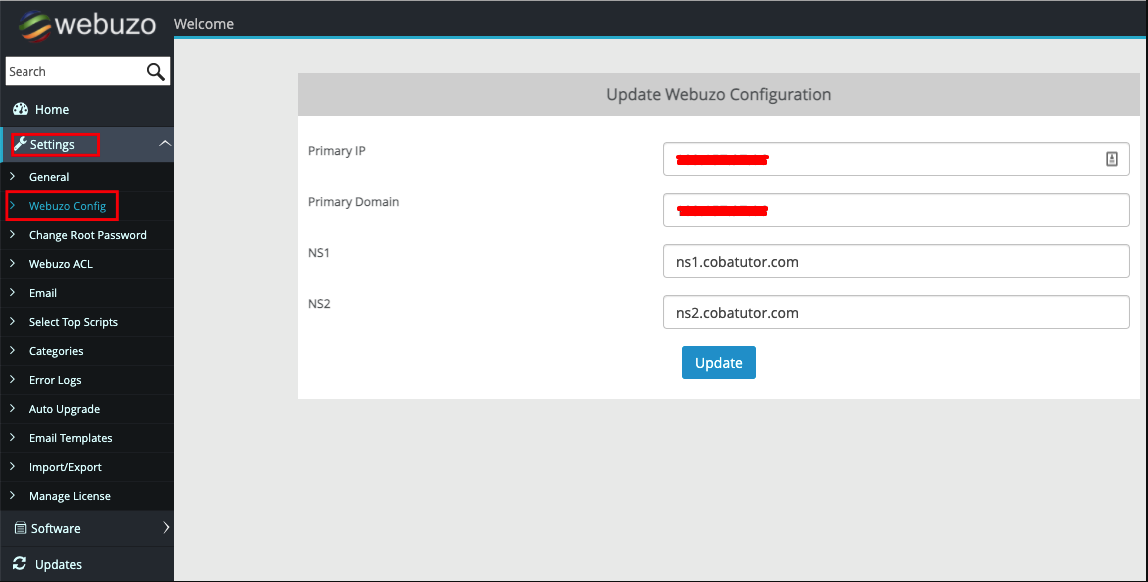
Task: Click the Updates refresh icon
Action: tap(20, 564)
